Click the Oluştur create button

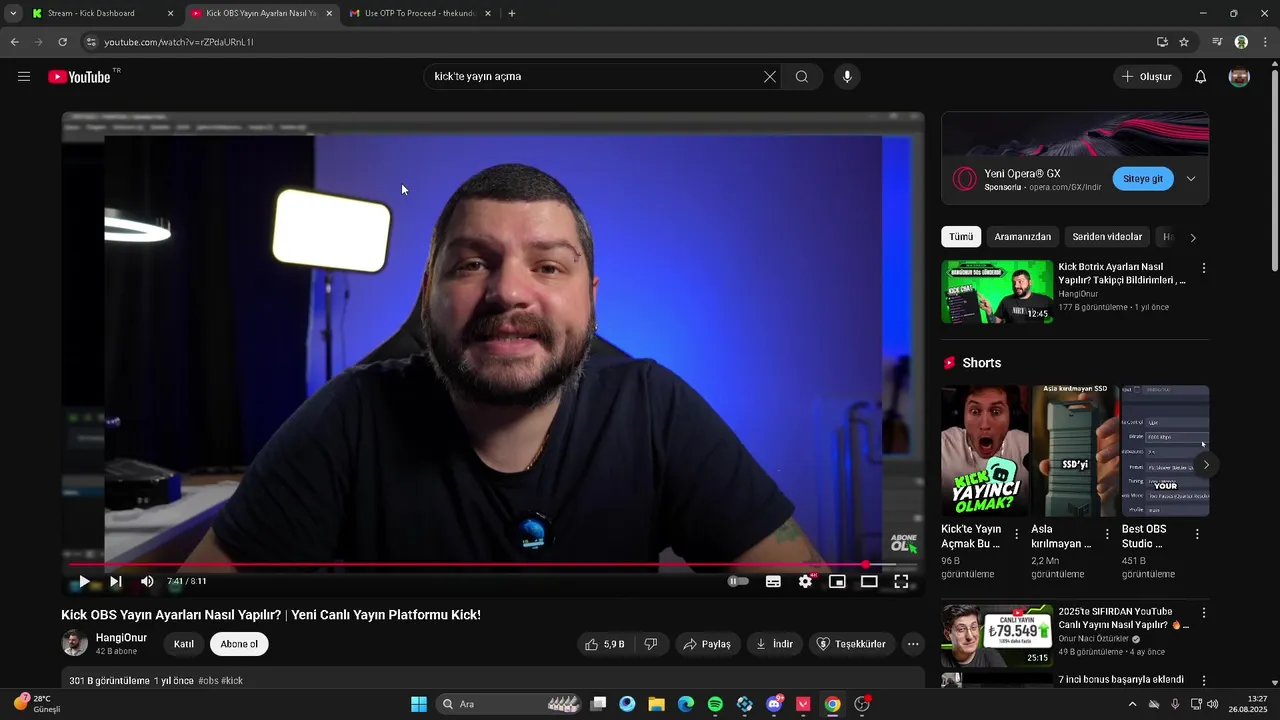tap(1147, 77)
